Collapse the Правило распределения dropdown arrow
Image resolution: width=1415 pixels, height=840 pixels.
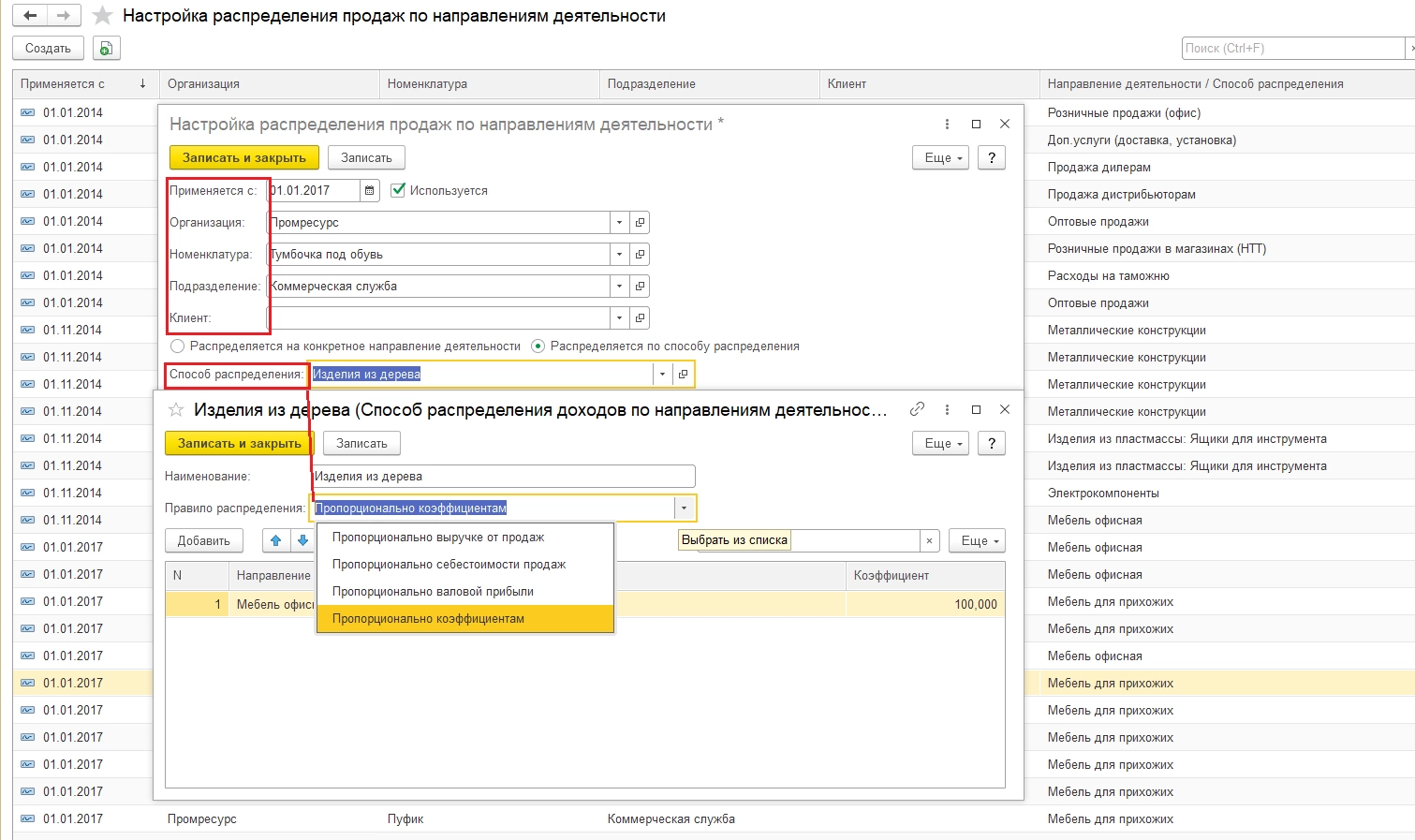684,508
